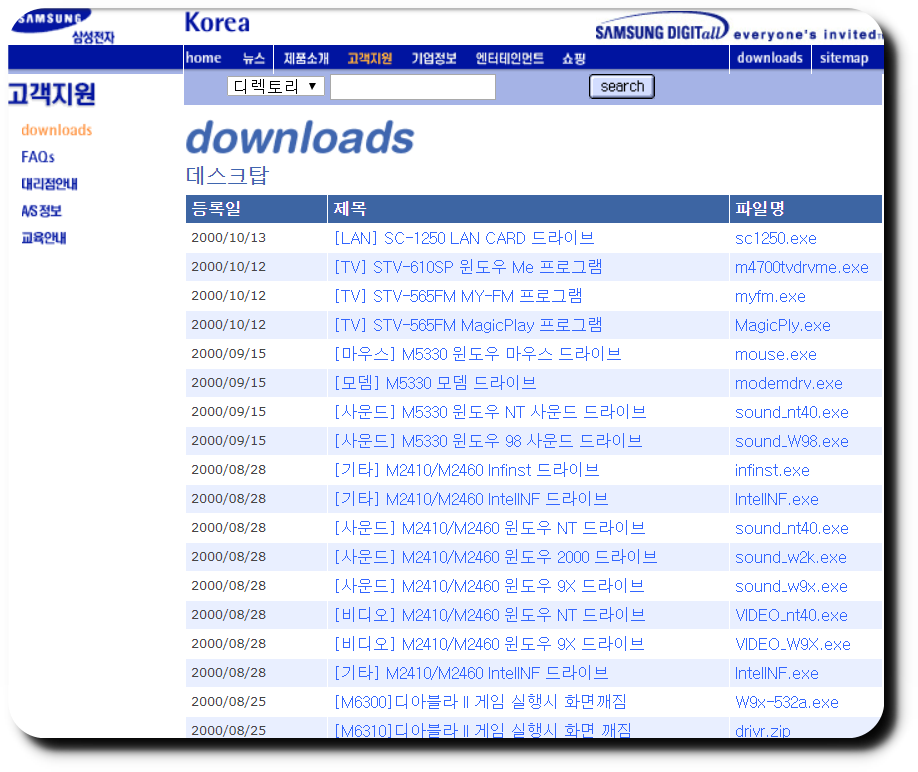The image size is (918, 772).
Task: Open the 고객지원 menu item
Action: point(369,59)
